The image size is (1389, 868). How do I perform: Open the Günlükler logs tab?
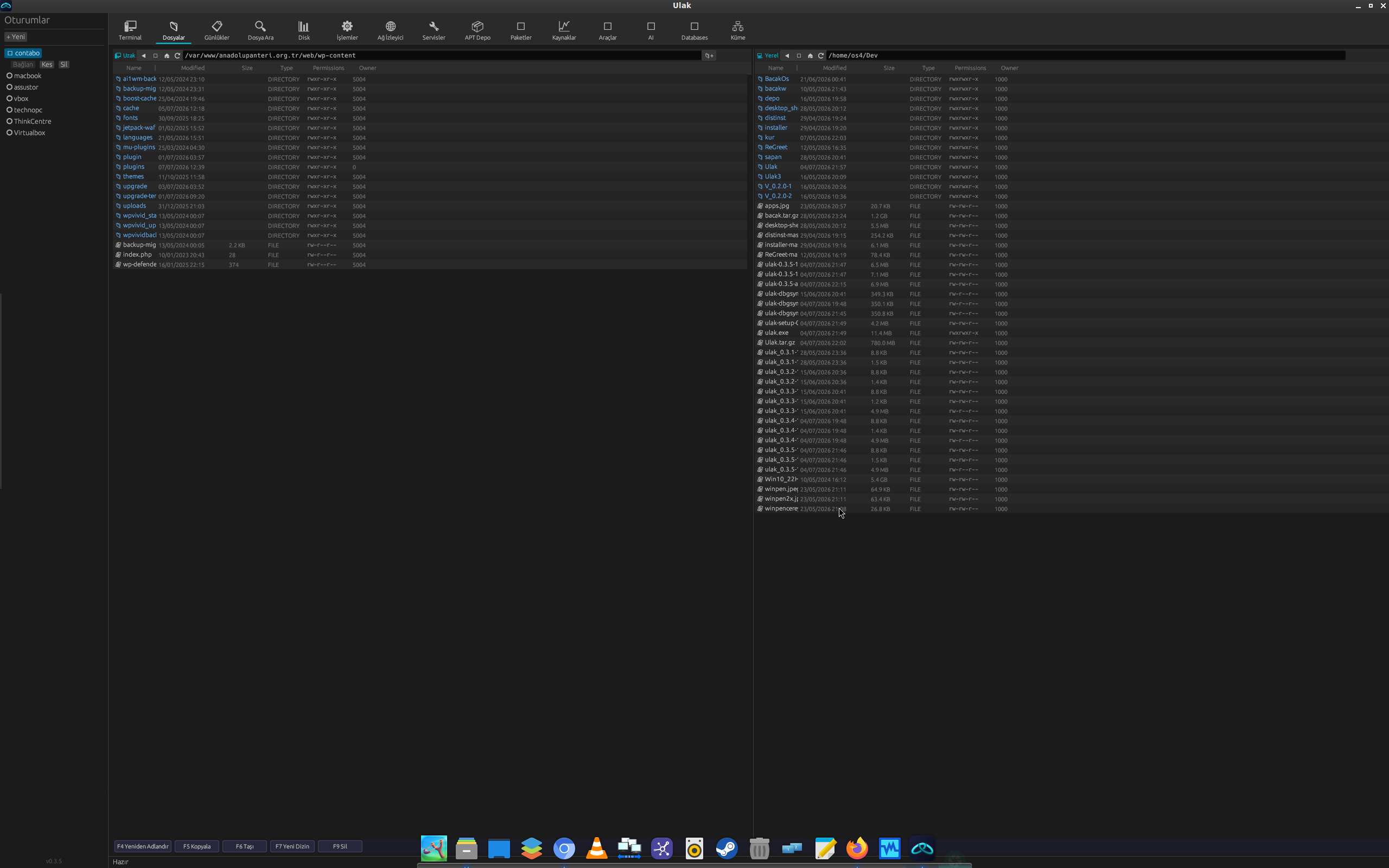point(217,30)
